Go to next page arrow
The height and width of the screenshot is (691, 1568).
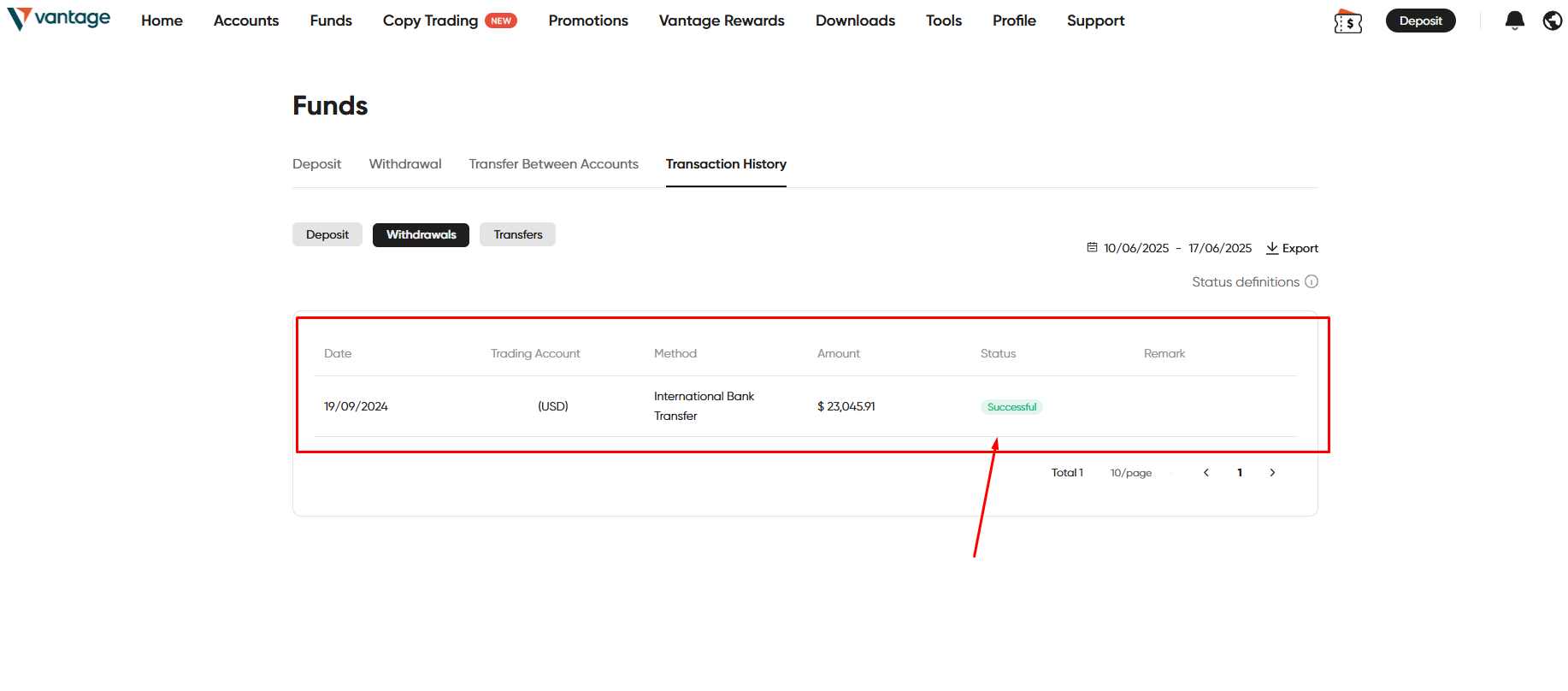click(1272, 473)
